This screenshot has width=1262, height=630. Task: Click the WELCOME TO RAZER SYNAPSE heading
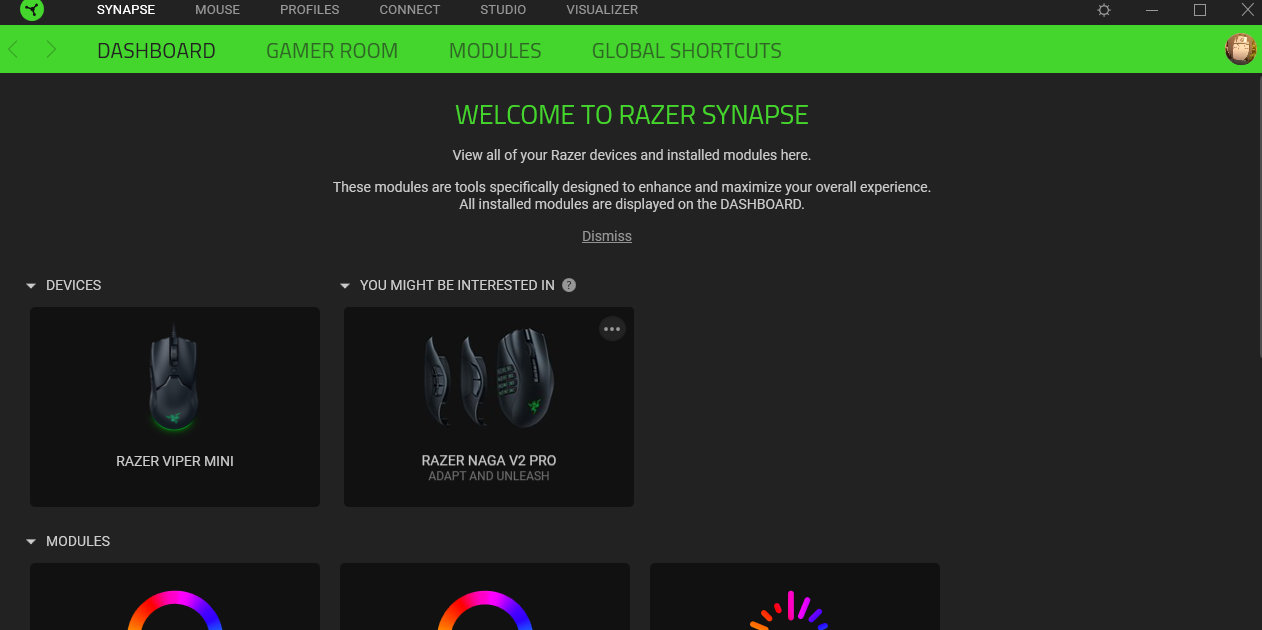point(631,115)
